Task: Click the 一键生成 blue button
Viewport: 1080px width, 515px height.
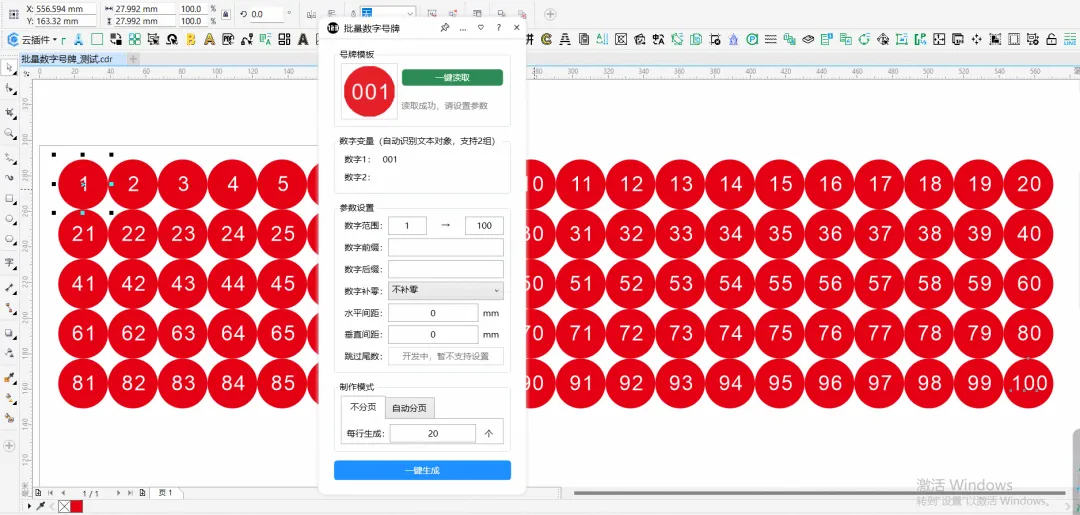Action: tap(422, 470)
